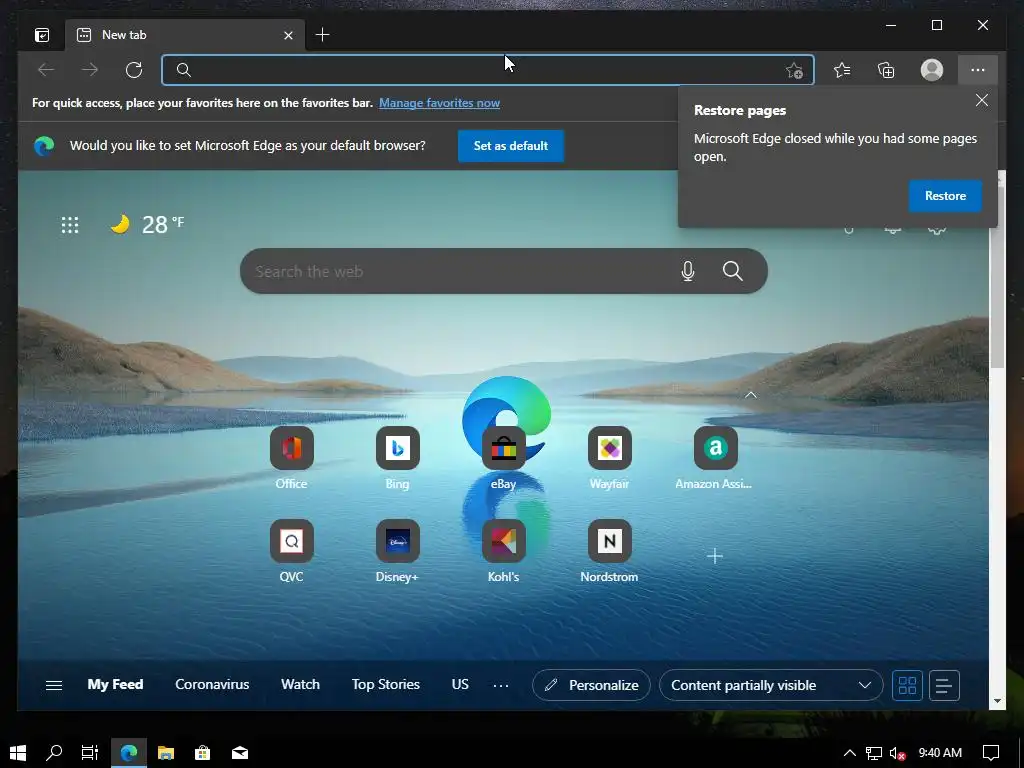The width and height of the screenshot is (1024, 768).
Task: Add a new quick link plus
Action: 715,556
